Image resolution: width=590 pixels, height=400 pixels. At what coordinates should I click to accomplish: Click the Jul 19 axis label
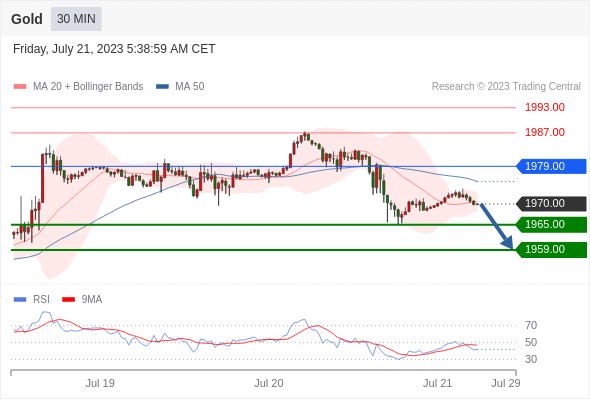tap(100, 383)
